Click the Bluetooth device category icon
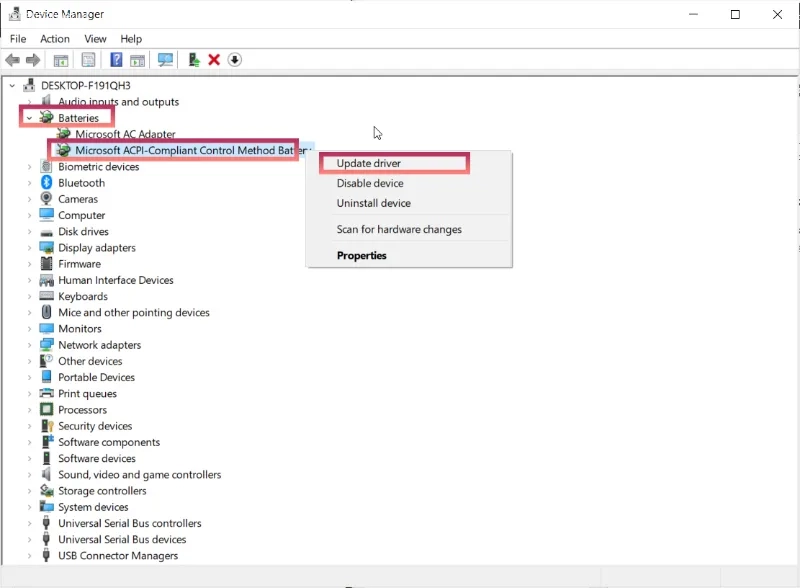800x588 pixels. click(x=47, y=183)
